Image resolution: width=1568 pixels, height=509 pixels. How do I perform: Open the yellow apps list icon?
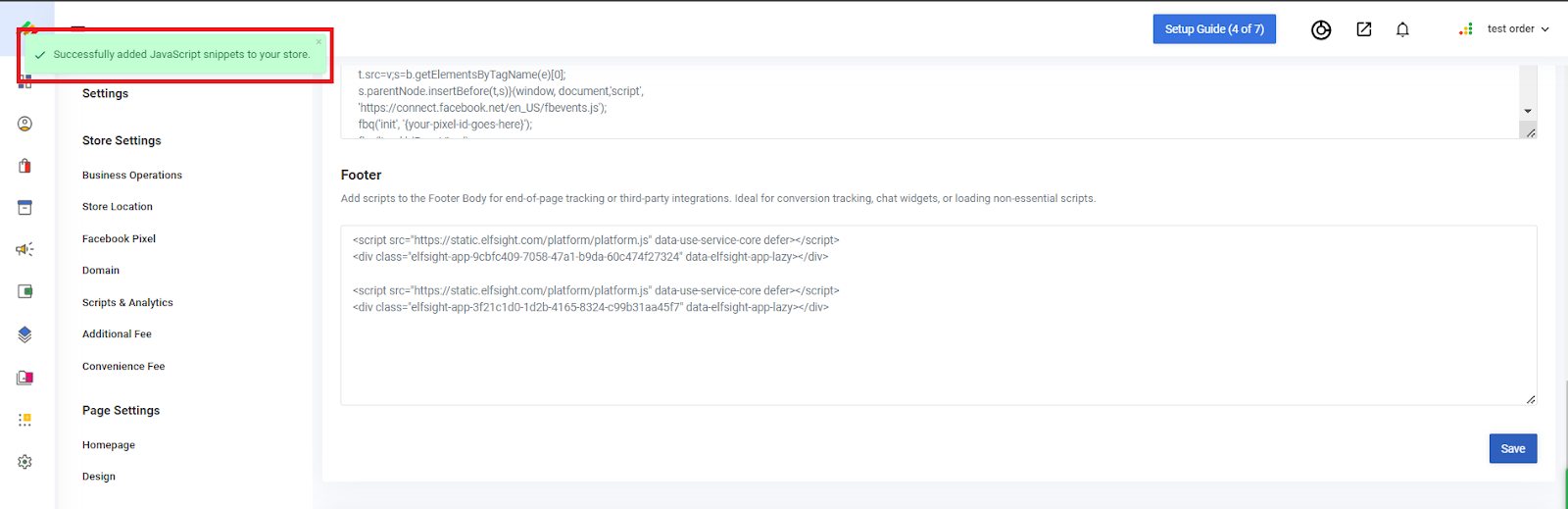[x=24, y=420]
